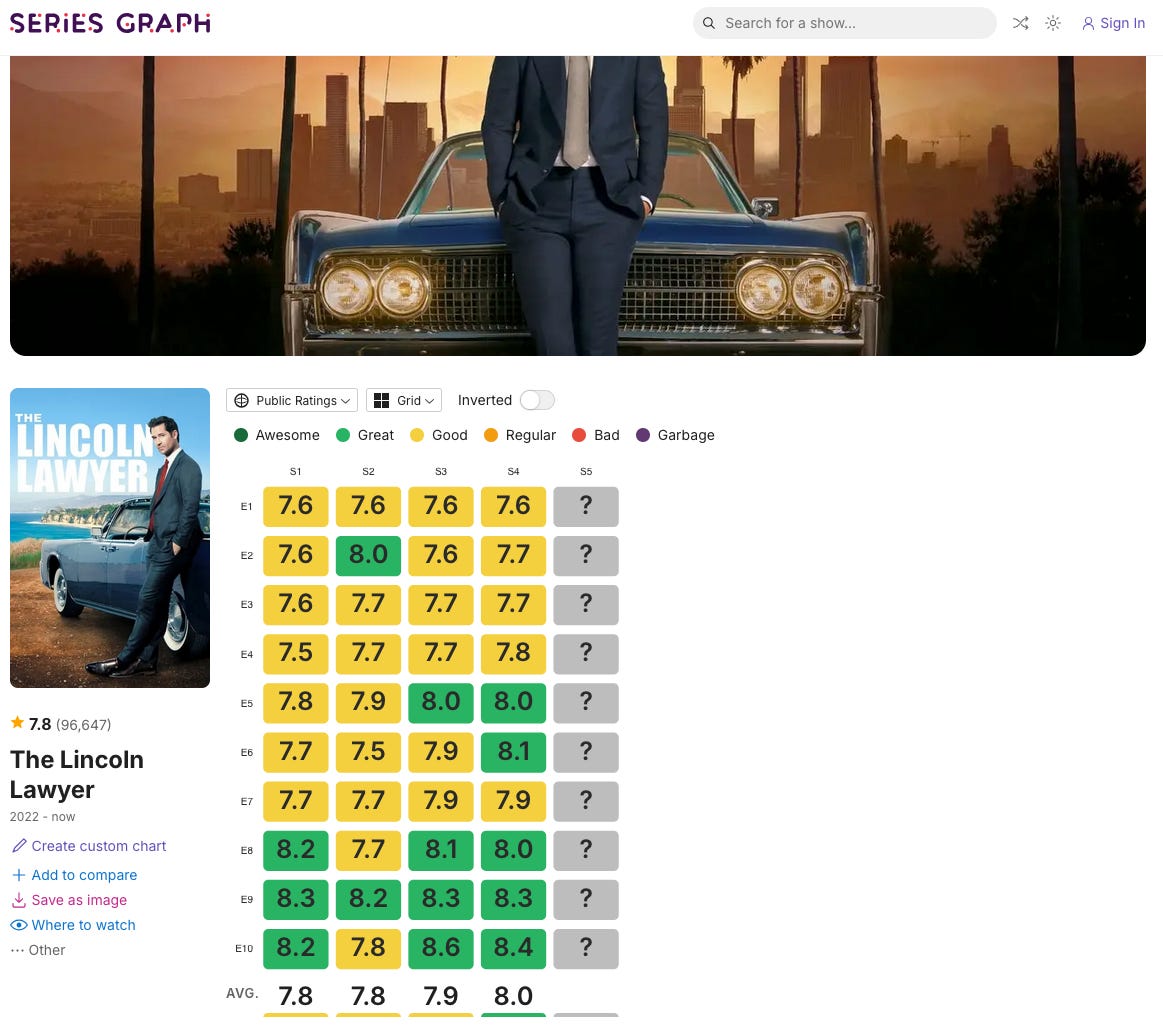Select S4 E7 rating cell 7.9
The width and height of the screenshot is (1163, 1026).
(513, 801)
